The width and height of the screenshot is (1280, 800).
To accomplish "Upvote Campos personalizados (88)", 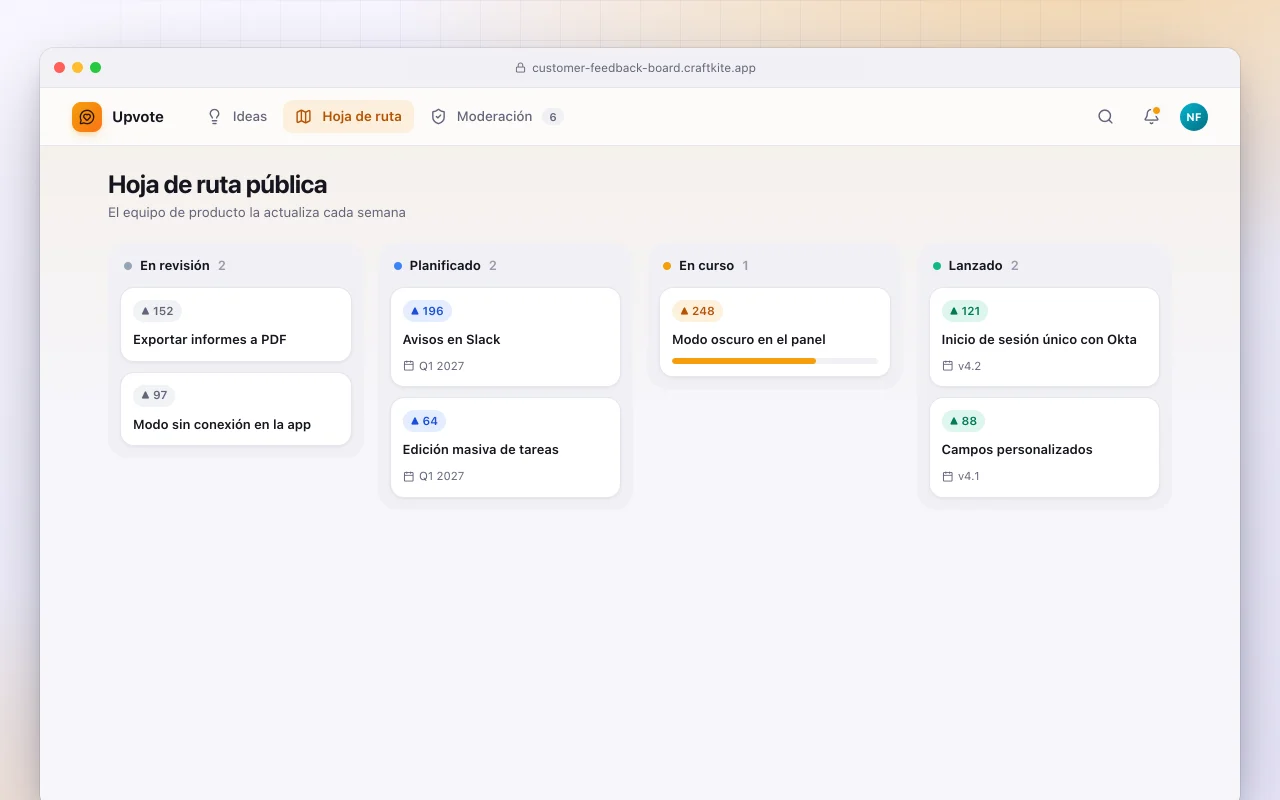I will coord(963,421).
